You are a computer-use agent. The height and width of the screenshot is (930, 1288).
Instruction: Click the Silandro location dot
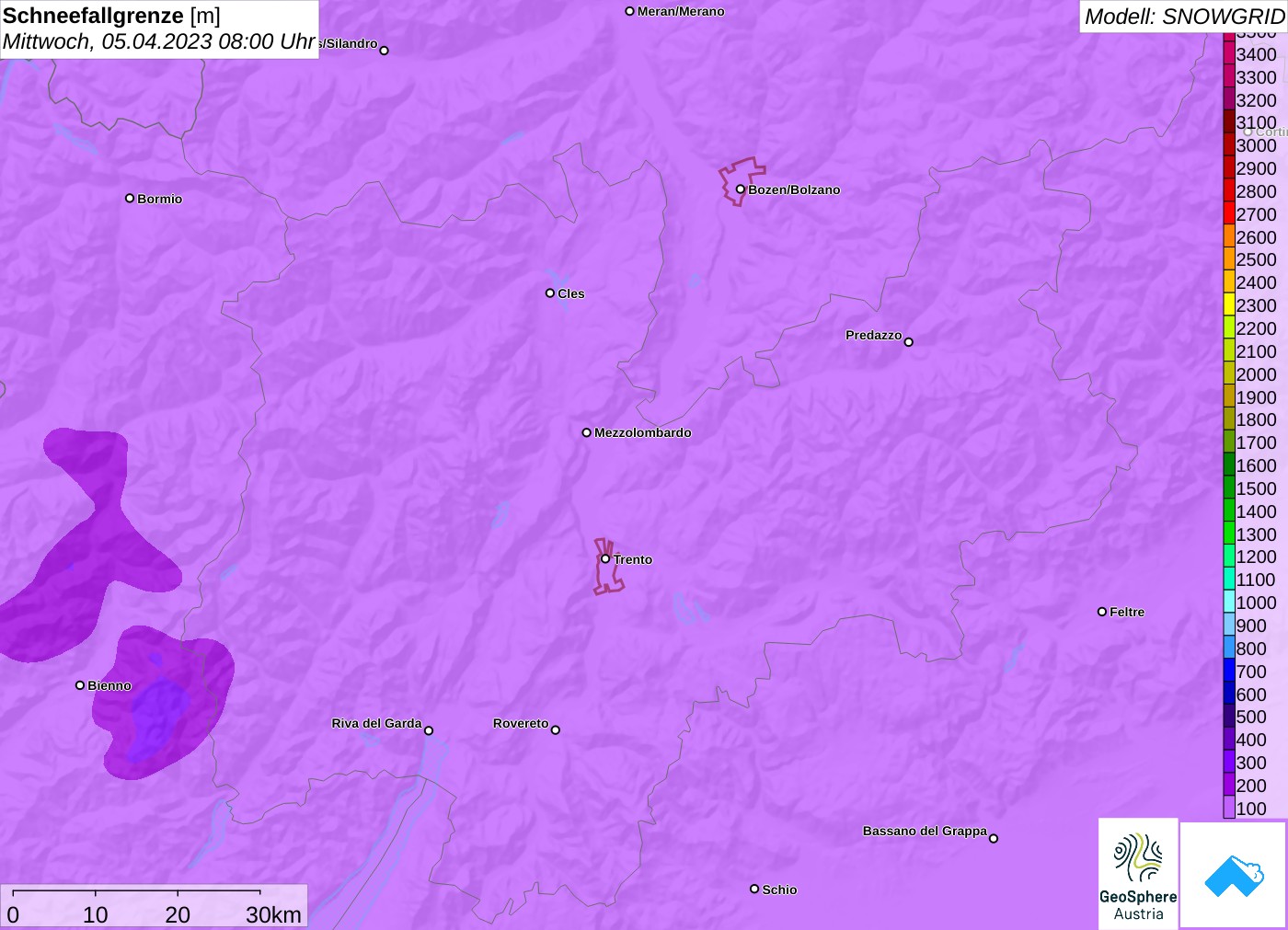click(x=385, y=51)
